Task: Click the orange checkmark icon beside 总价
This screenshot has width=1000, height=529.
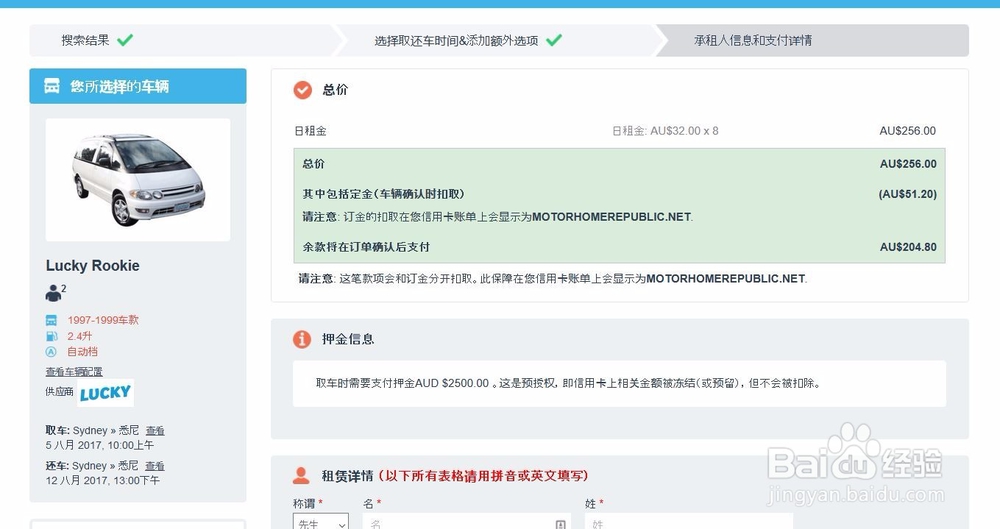Action: (x=302, y=90)
